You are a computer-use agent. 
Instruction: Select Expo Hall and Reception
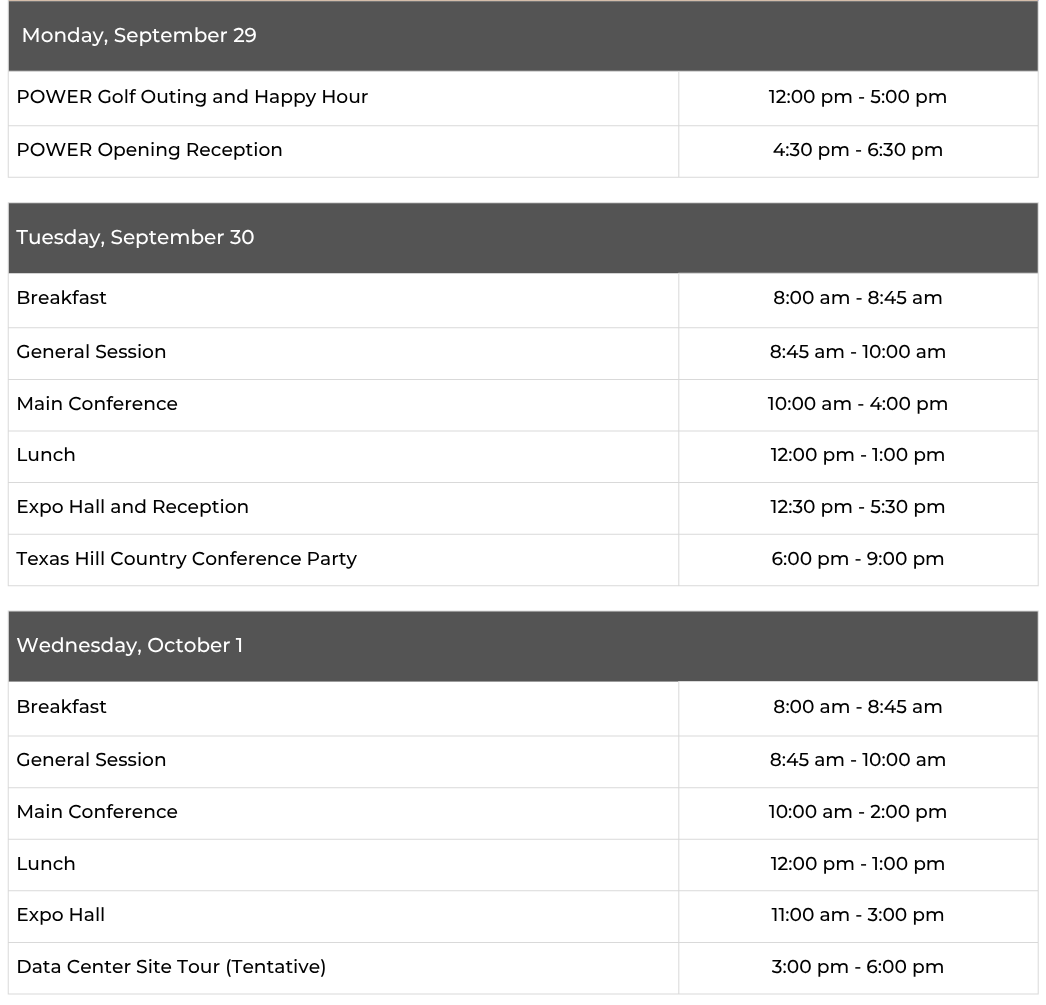coord(133,508)
